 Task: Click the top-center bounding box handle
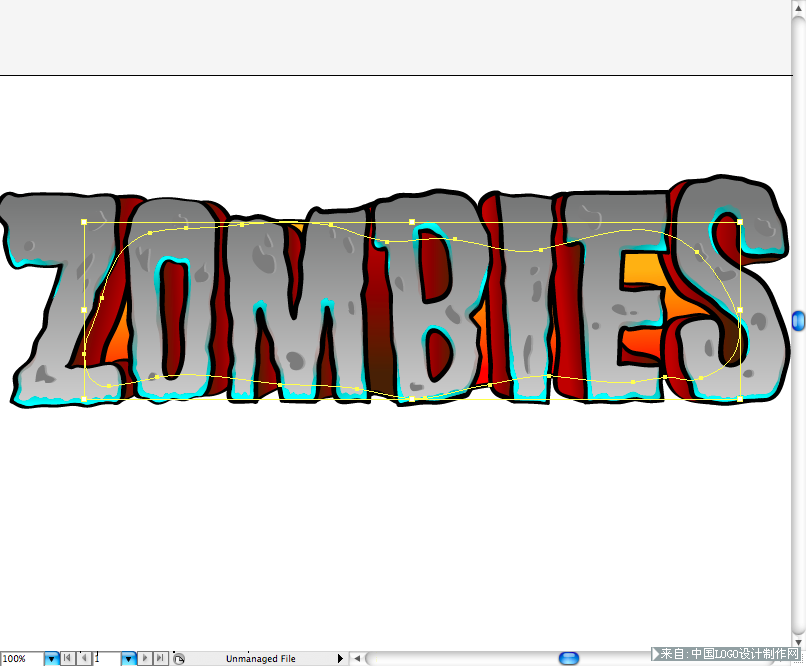[412, 222]
